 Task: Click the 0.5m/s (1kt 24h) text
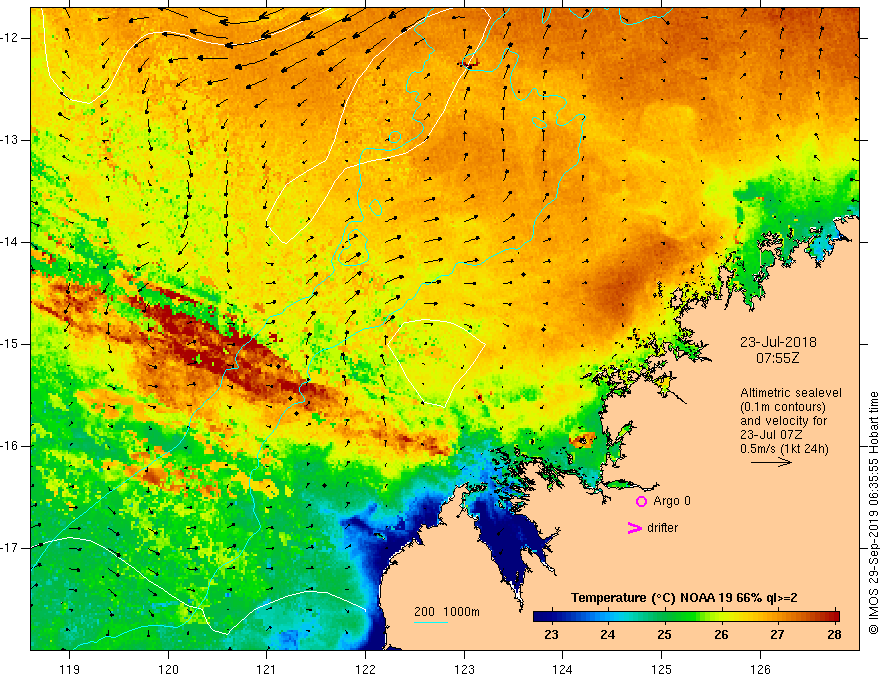point(784,449)
